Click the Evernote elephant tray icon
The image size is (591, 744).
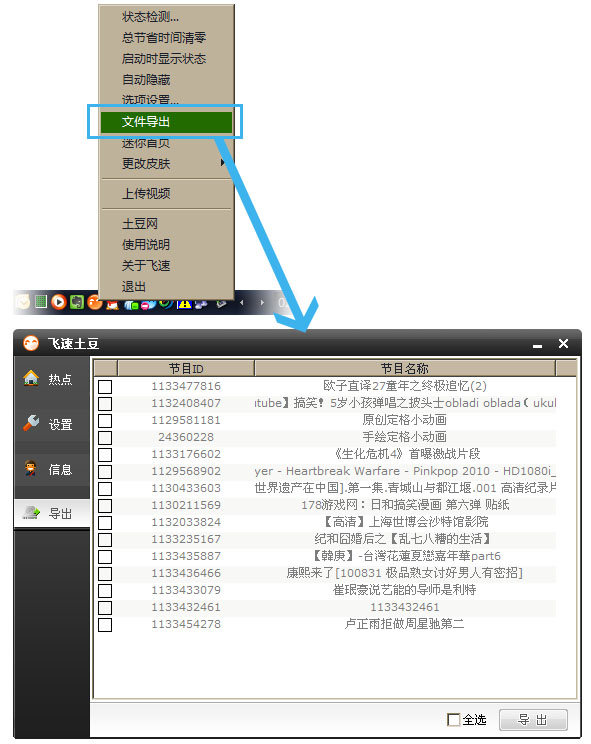click(77, 302)
